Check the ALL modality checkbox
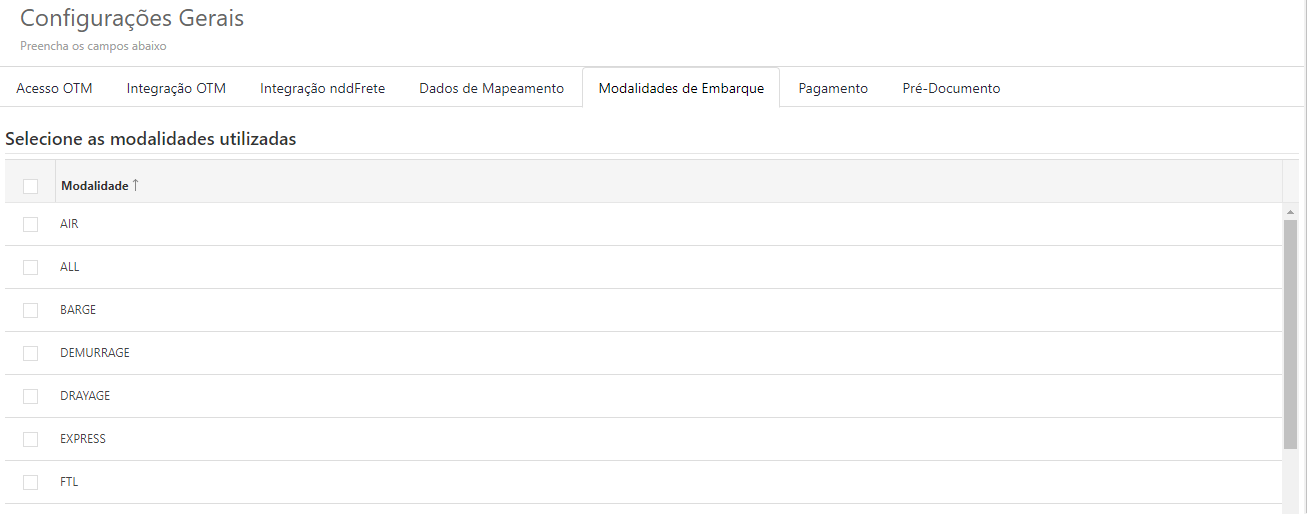The height and width of the screenshot is (514, 1307). point(30,267)
